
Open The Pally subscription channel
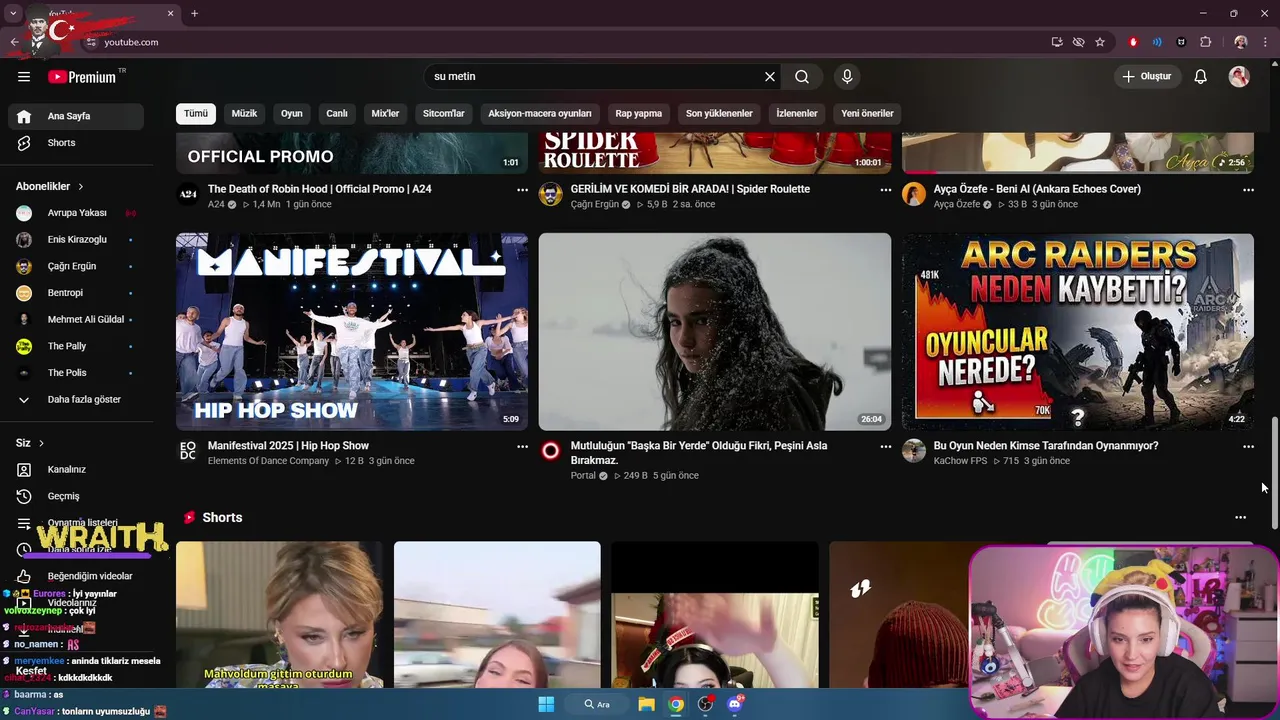tap(76, 346)
